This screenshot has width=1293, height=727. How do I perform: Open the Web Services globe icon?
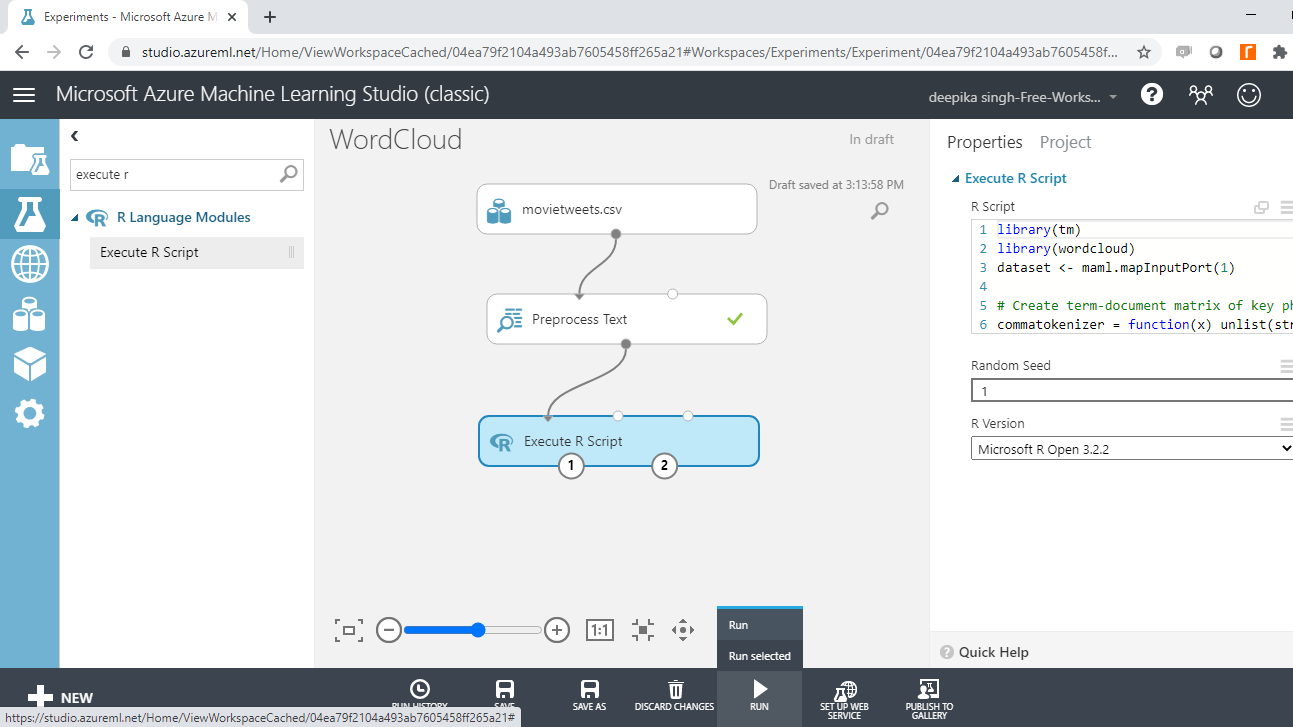point(29,265)
